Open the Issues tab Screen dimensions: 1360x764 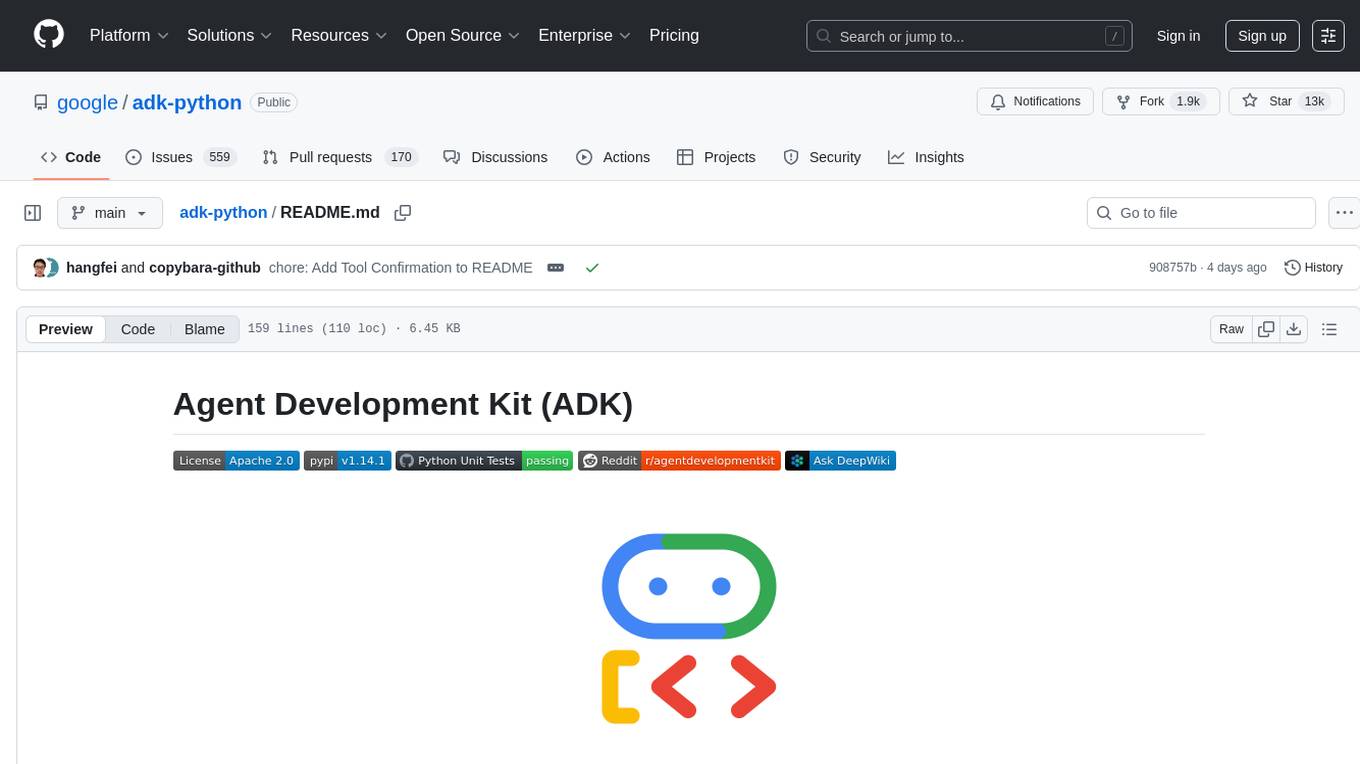click(180, 157)
